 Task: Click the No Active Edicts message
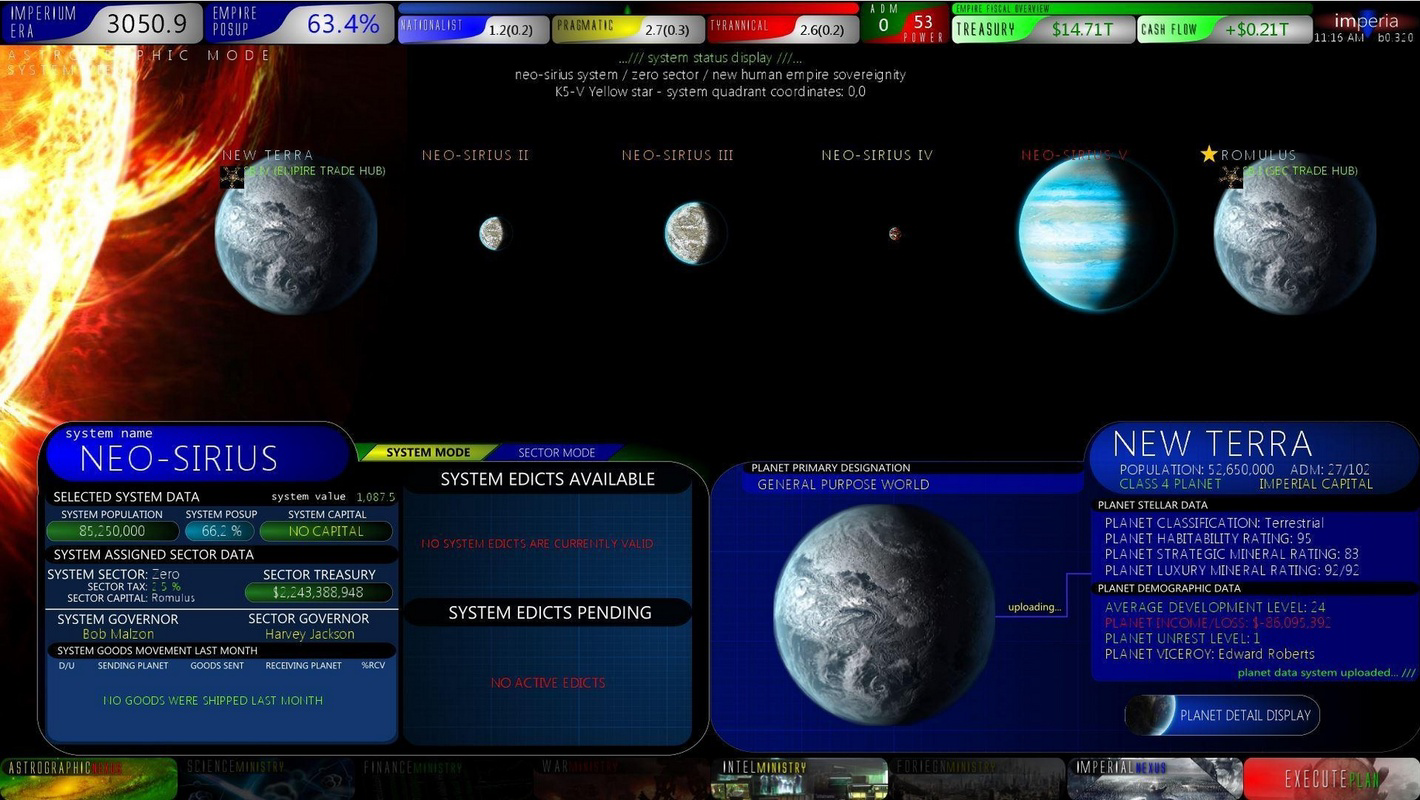coord(547,682)
